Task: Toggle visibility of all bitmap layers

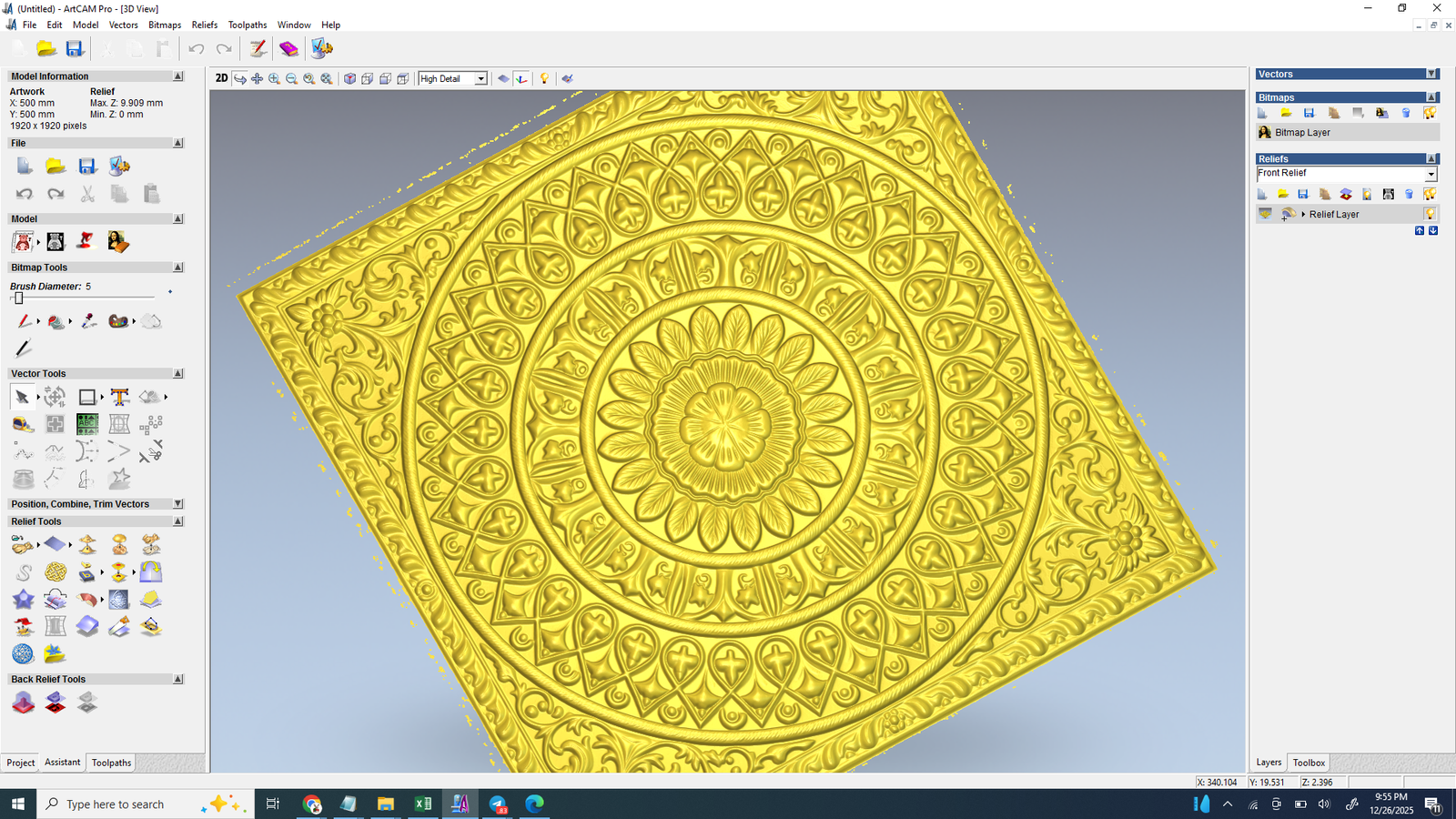Action: 1430,112
